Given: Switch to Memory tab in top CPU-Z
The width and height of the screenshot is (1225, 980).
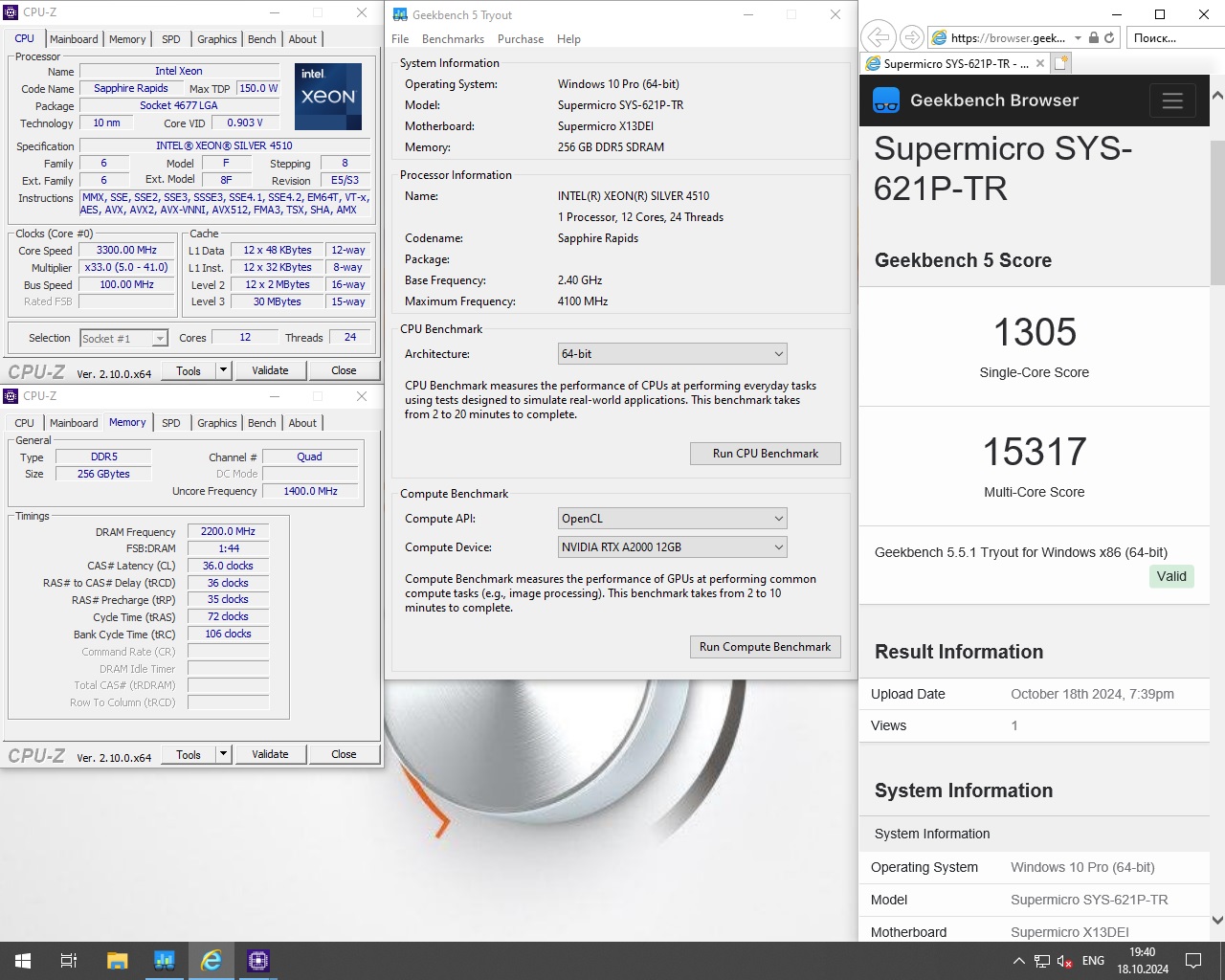Looking at the screenshot, I should coord(127,39).
